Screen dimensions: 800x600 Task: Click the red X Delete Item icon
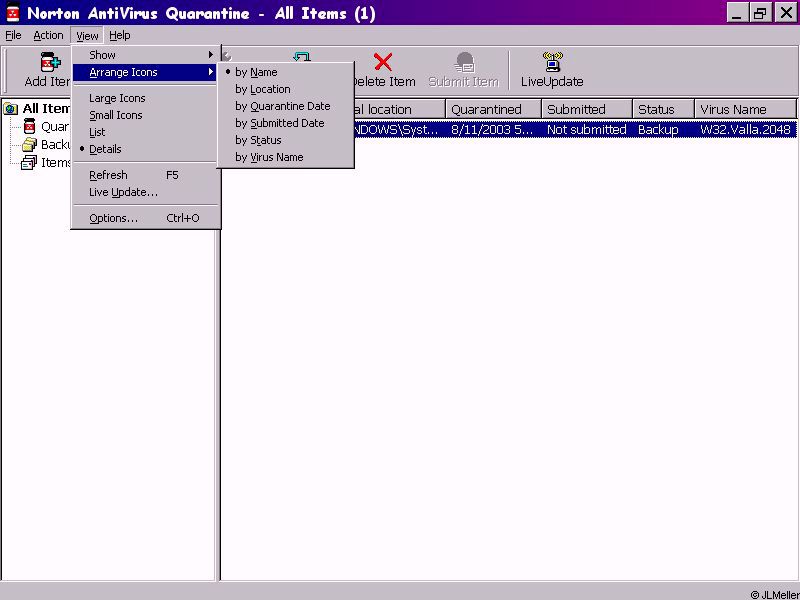(x=382, y=63)
